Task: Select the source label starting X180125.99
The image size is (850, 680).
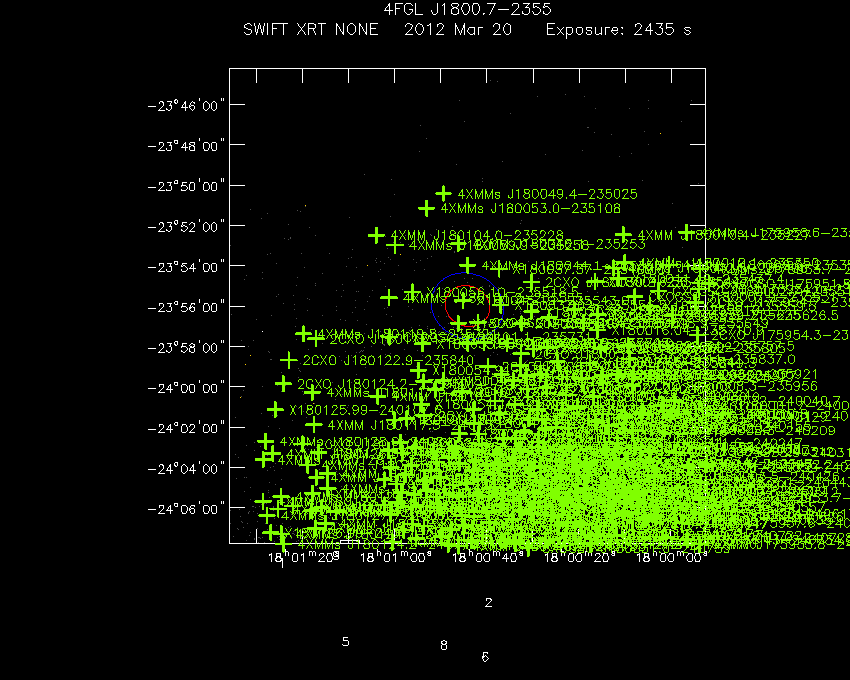Action: tap(358, 410)
